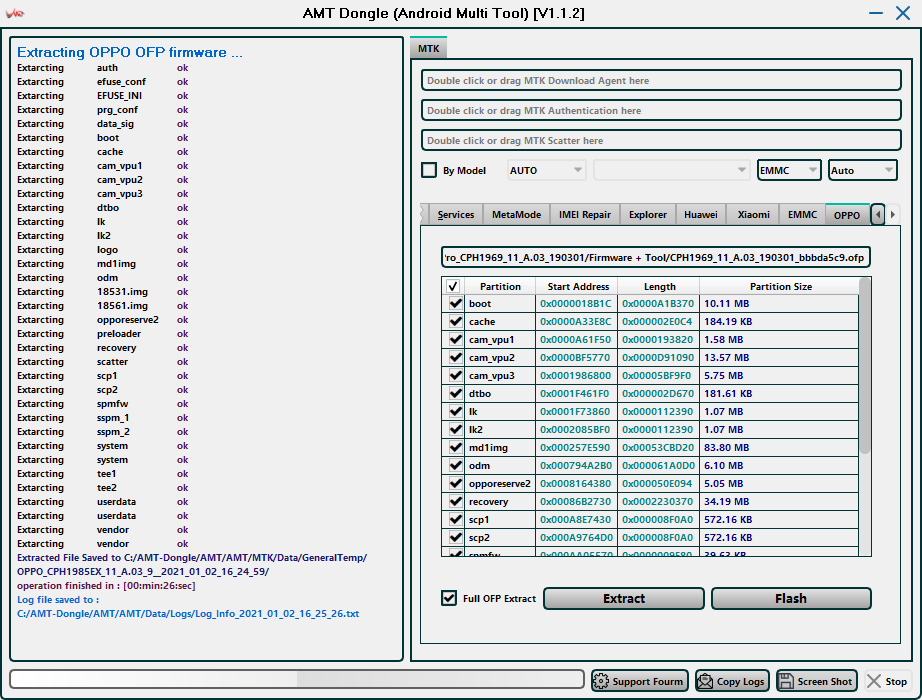
Task: Click the Support Fourm button label
Action: pyautogui.click(x=647, y=681)
